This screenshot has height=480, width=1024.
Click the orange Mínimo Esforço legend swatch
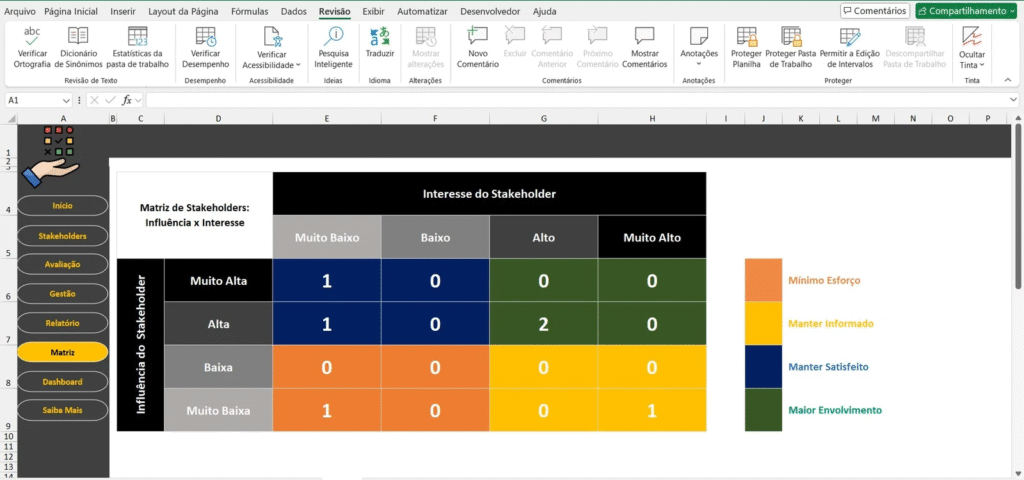[762, 280]
